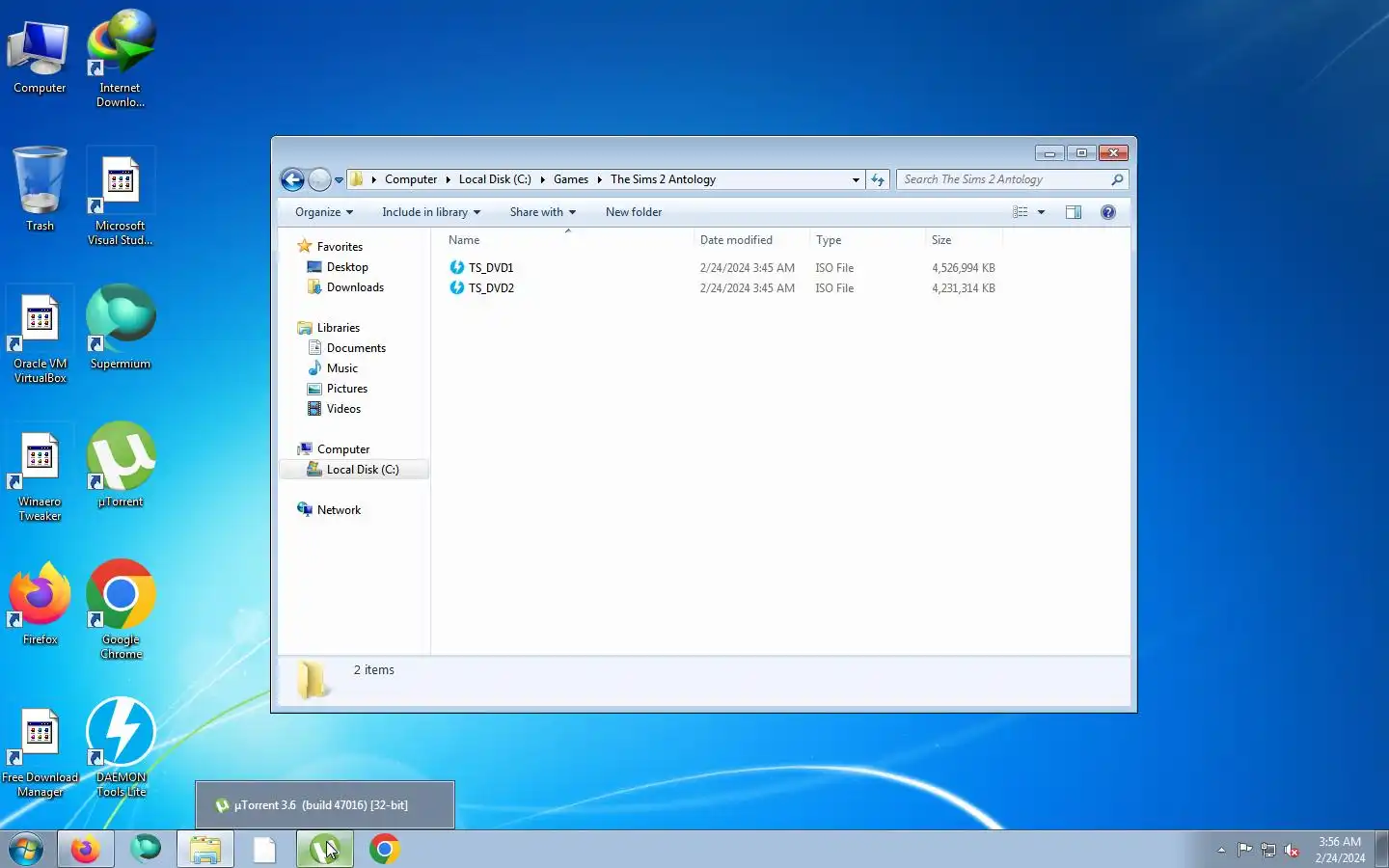The width and height of the screenshot is (1389, 868).
Task: Select the Supermium desktop shortcut
Action: click(121, 328)
